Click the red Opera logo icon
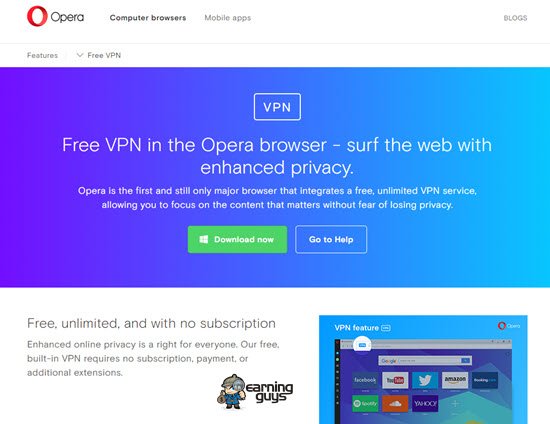 (x=37, y=16)
